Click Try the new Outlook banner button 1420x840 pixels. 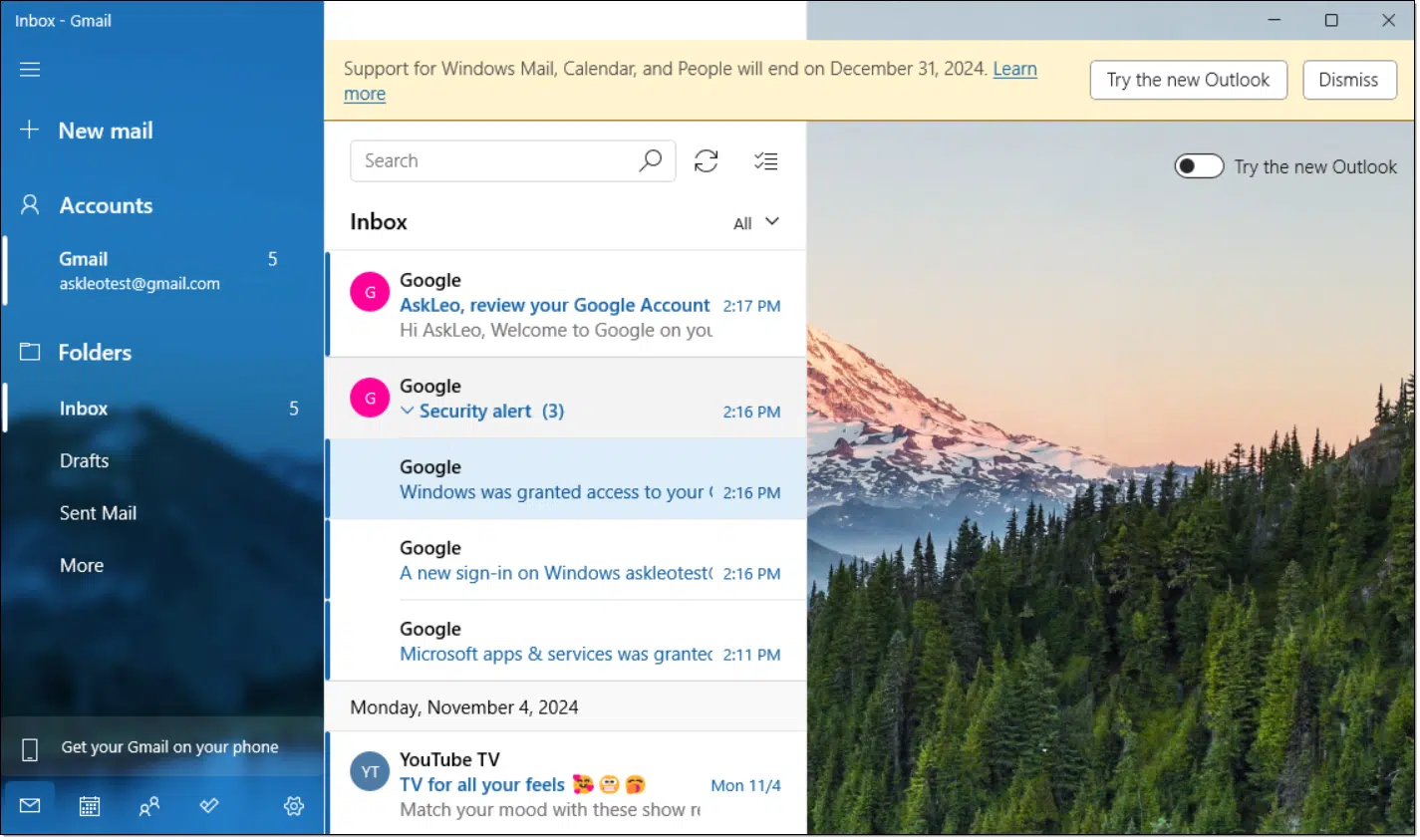coord(1188,80)
